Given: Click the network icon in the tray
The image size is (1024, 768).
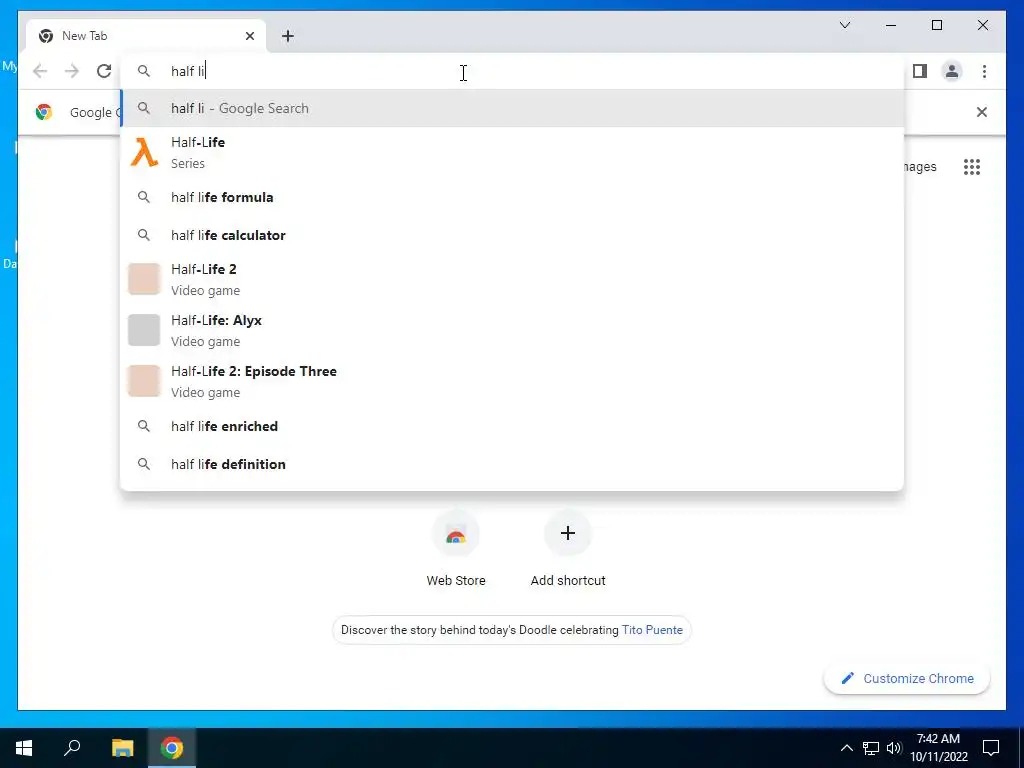Looking at the screenshot, I should (871, 748).
